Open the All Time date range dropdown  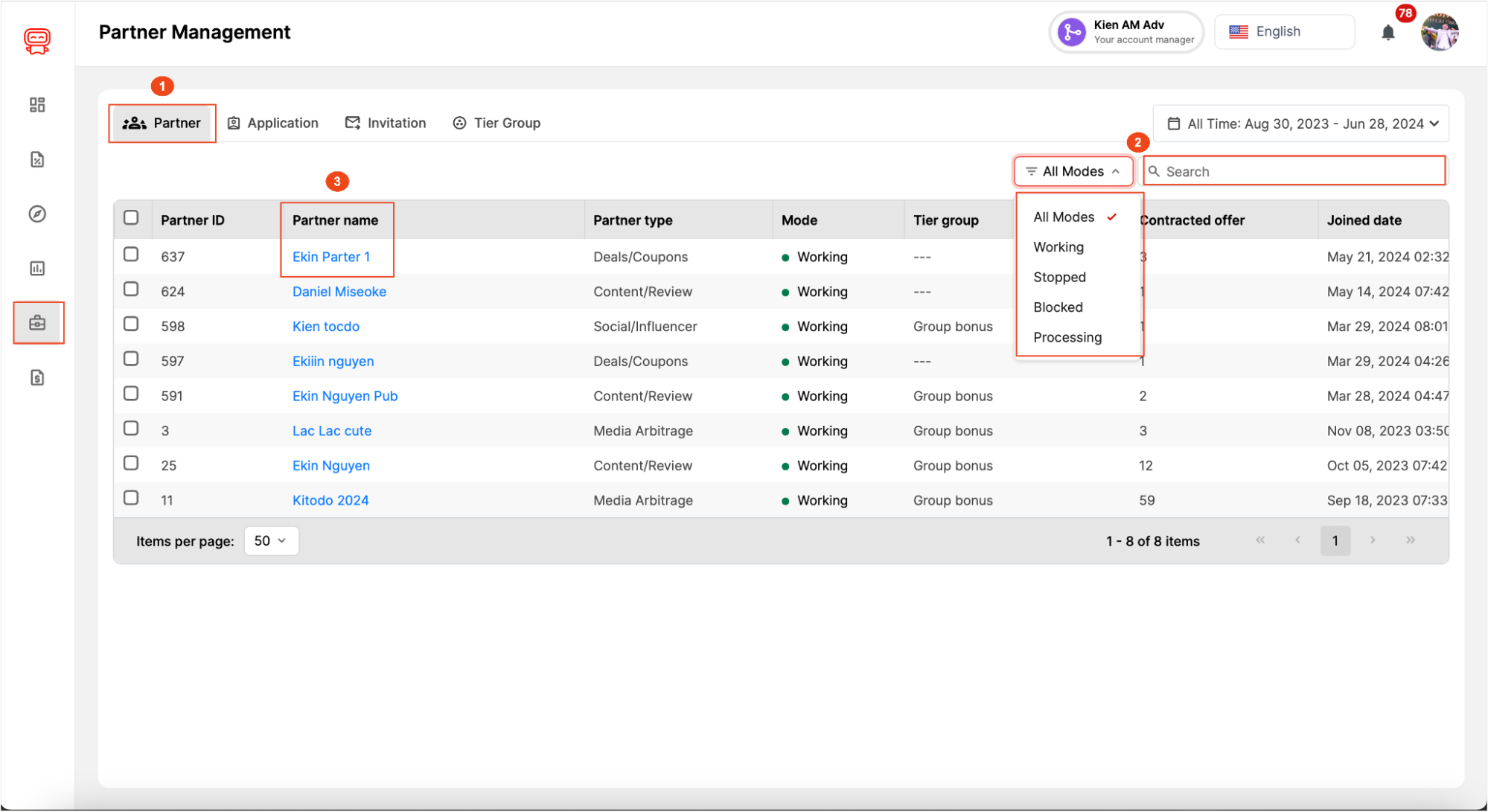coord(1301,124)
